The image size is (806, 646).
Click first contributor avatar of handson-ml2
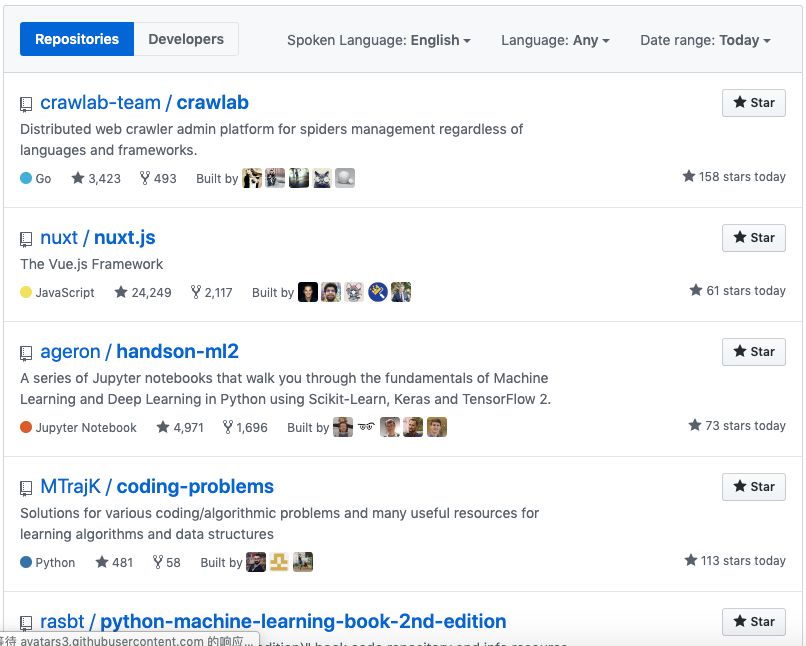click(343, 427)
